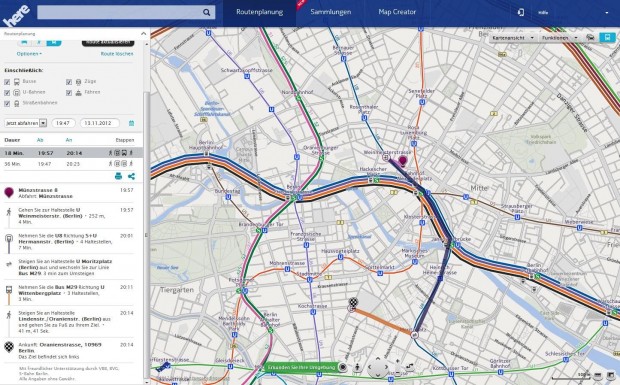This screenshot has height=385, width=620.
Task: Print the route with printer icon
Action: click(118, 176)
